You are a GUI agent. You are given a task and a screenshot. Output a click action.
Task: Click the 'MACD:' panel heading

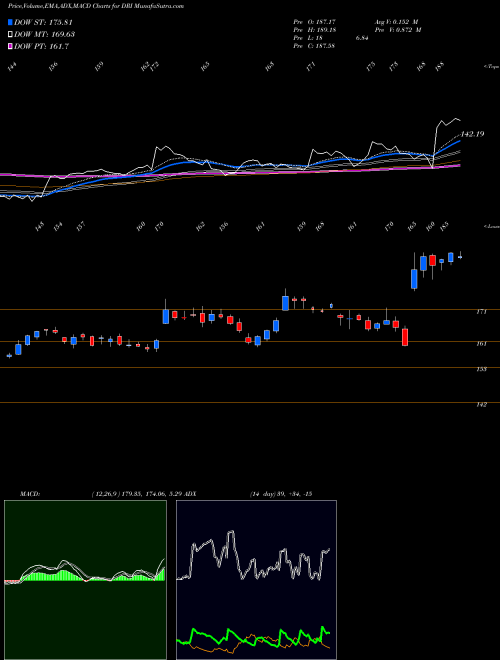[30, 494]
